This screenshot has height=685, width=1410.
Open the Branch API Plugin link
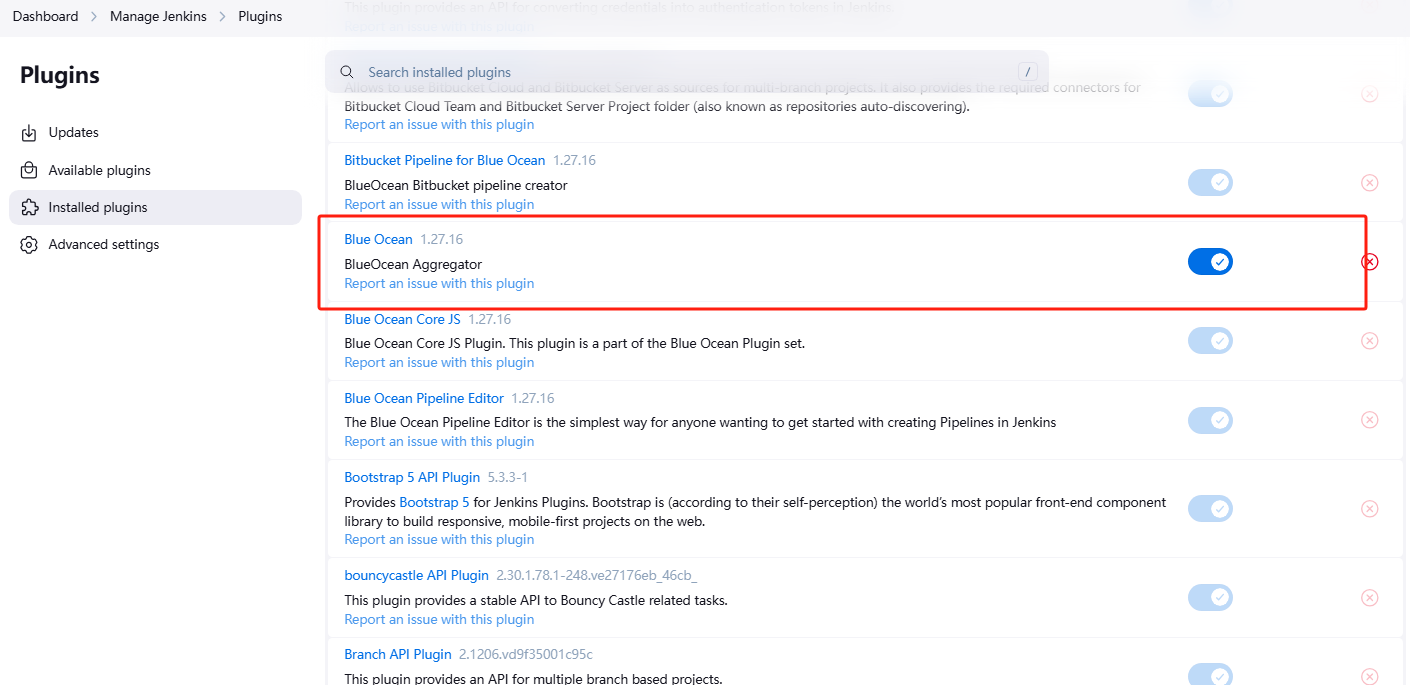[x=398, y=654]
